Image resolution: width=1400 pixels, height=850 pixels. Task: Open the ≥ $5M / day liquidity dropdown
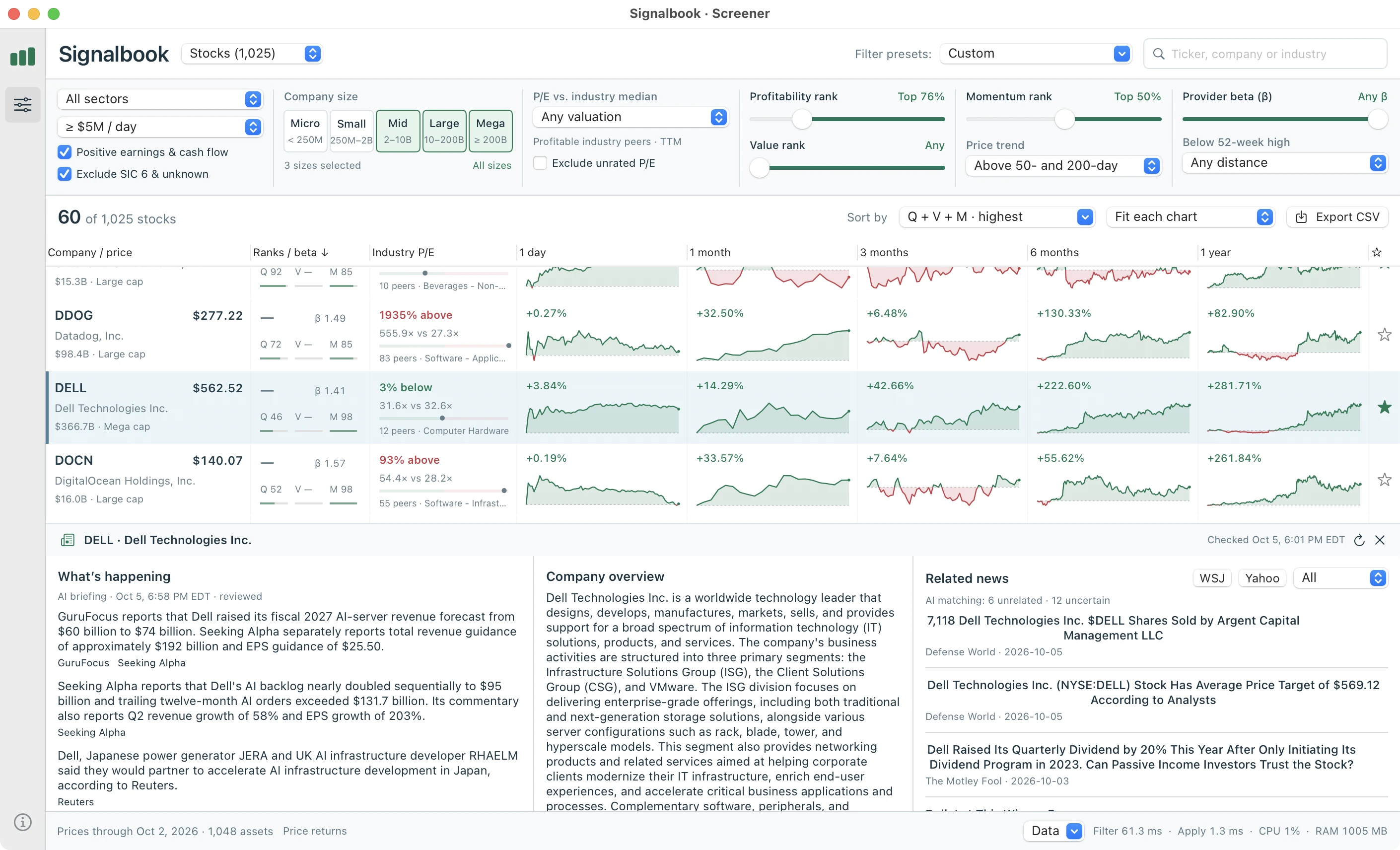pyautogui.click(x=160, y=127)
